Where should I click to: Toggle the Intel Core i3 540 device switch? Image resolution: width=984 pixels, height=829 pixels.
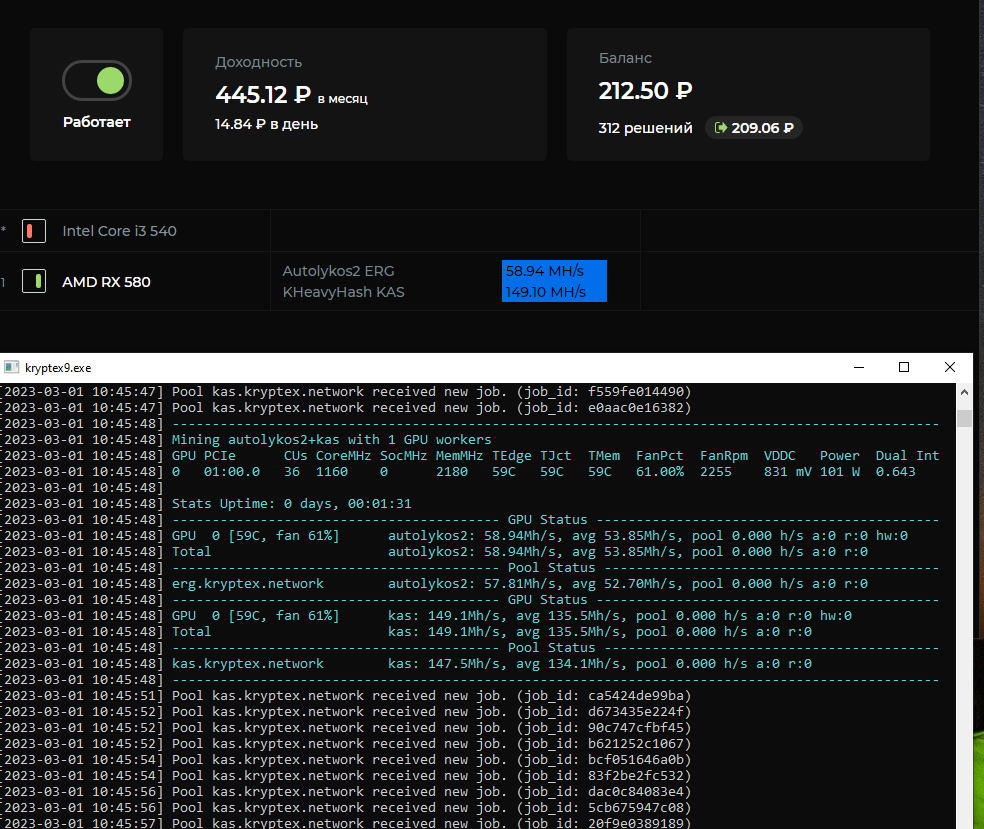[34, 231]
